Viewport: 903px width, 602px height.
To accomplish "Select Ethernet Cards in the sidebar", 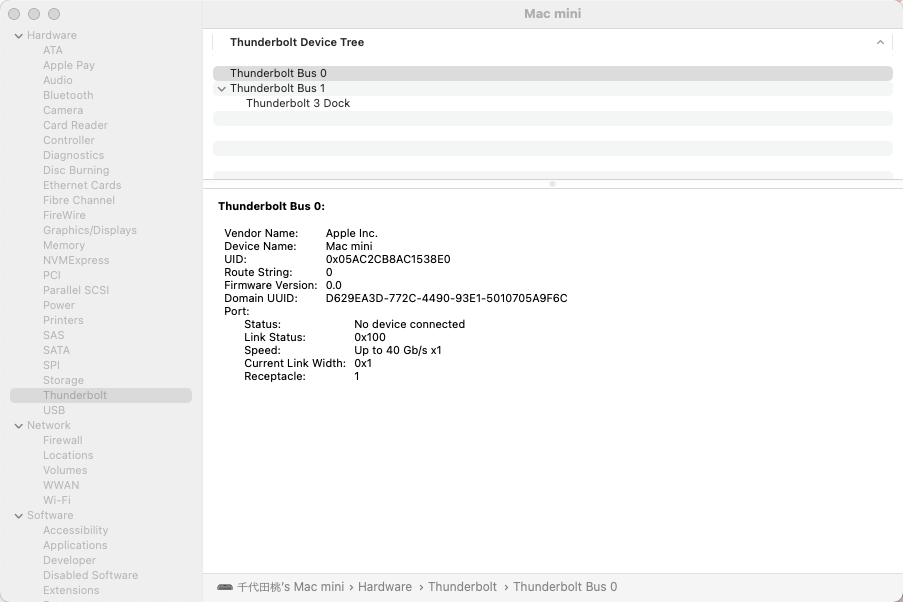I will pyautogui.click(x=82, y=185).
